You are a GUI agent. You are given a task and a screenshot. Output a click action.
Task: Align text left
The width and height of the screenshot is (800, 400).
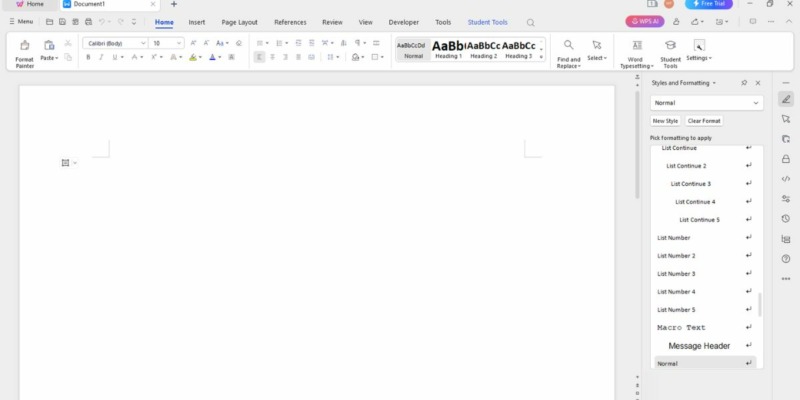click(x=259, y=57)
